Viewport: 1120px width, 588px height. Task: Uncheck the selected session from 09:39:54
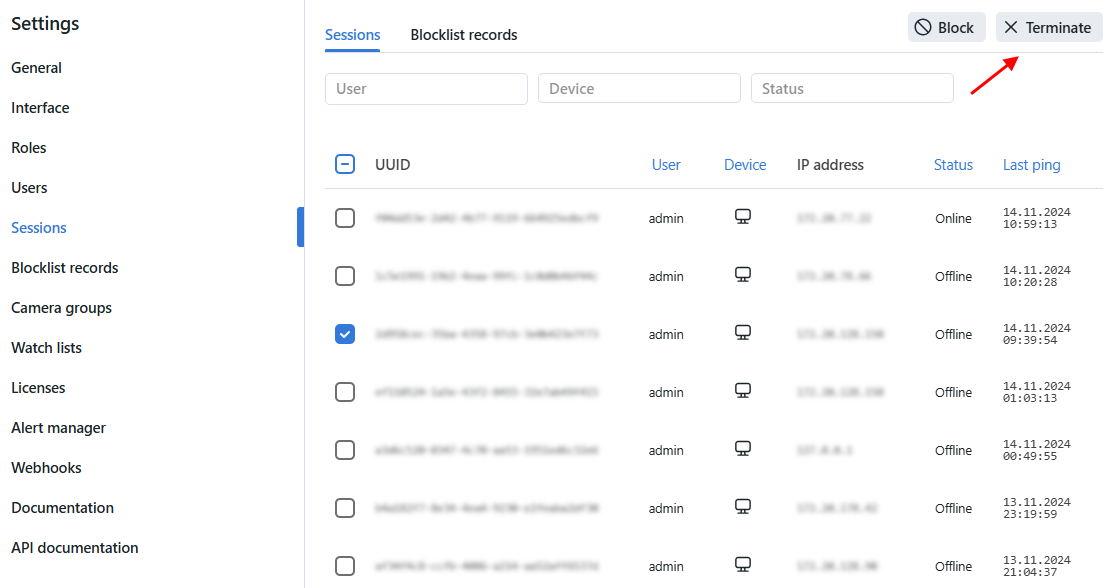345,334
